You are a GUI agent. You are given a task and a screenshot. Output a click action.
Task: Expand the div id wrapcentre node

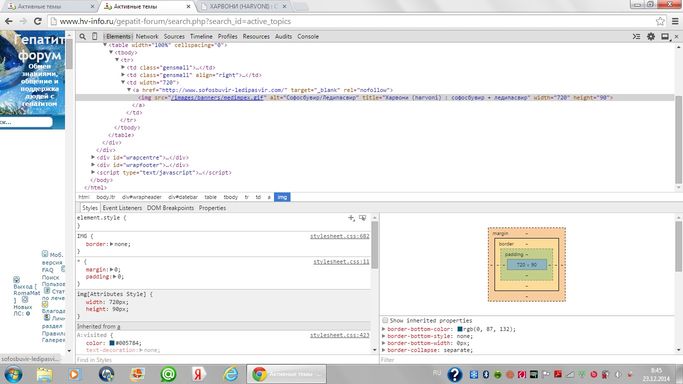click(93, 157)
